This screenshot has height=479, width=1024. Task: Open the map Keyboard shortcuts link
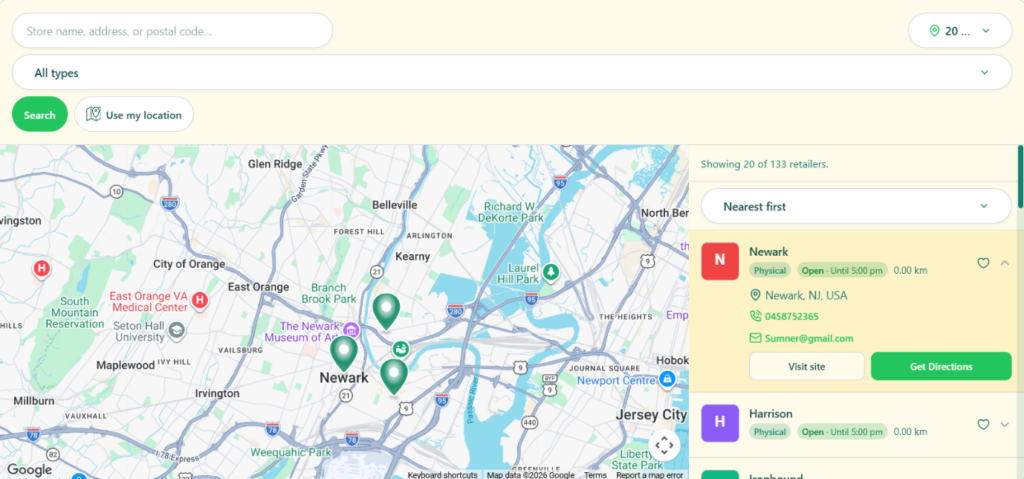442,475
